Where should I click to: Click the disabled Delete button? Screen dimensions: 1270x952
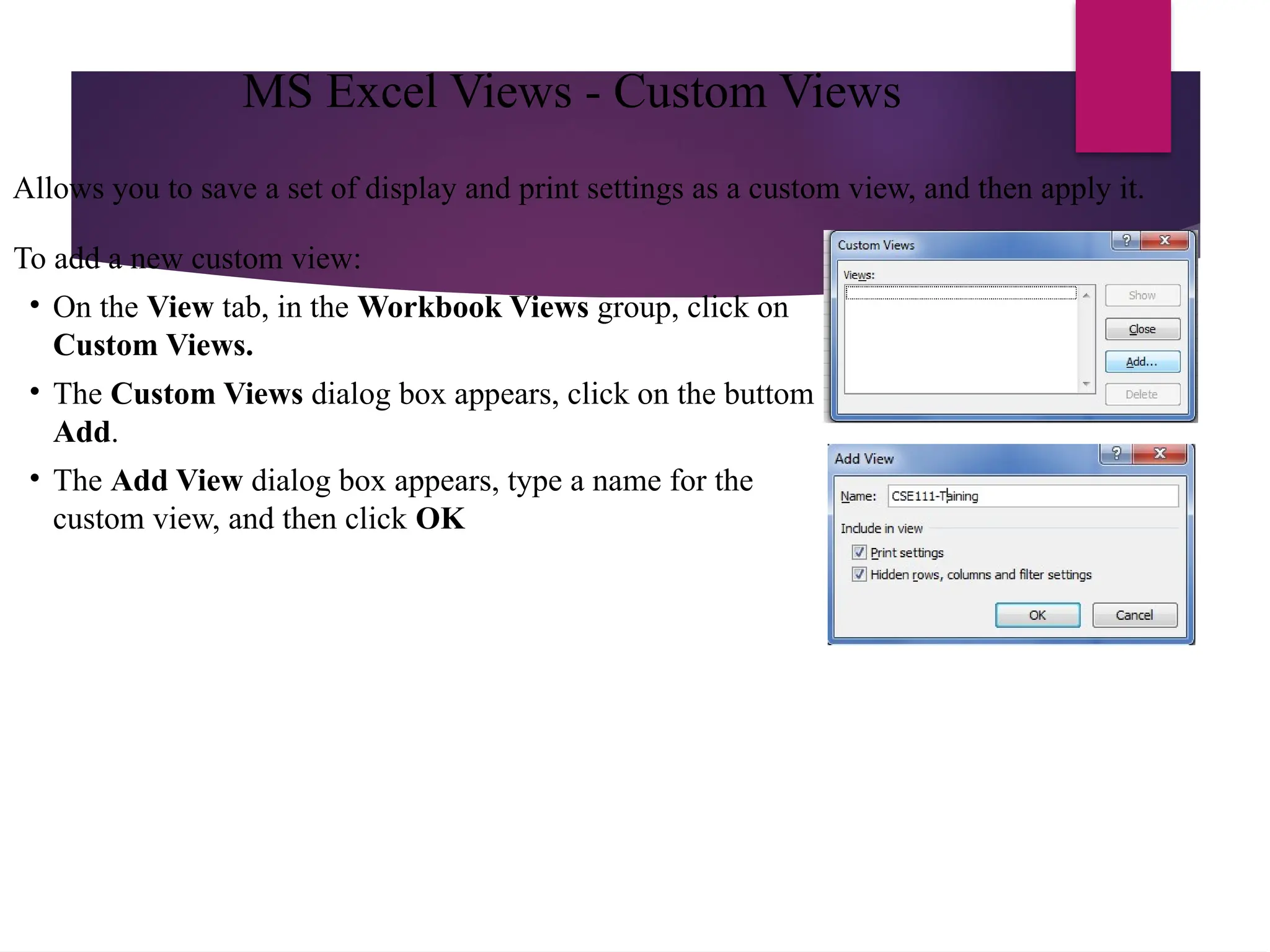pos(1142,395)
